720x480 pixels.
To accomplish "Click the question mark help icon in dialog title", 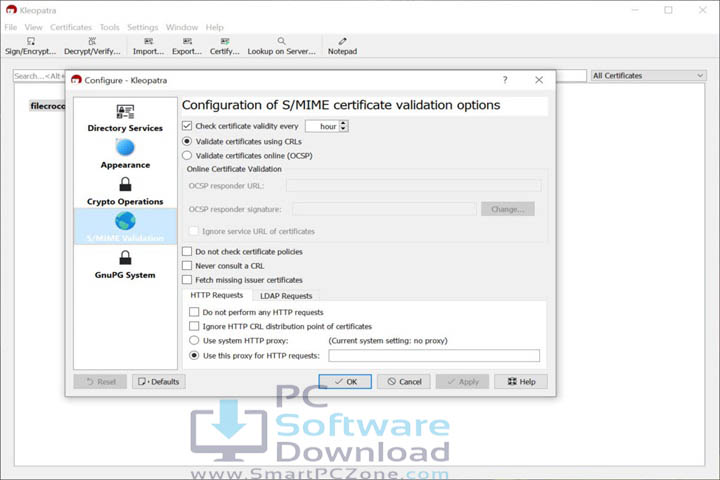I will click(505, 80).
